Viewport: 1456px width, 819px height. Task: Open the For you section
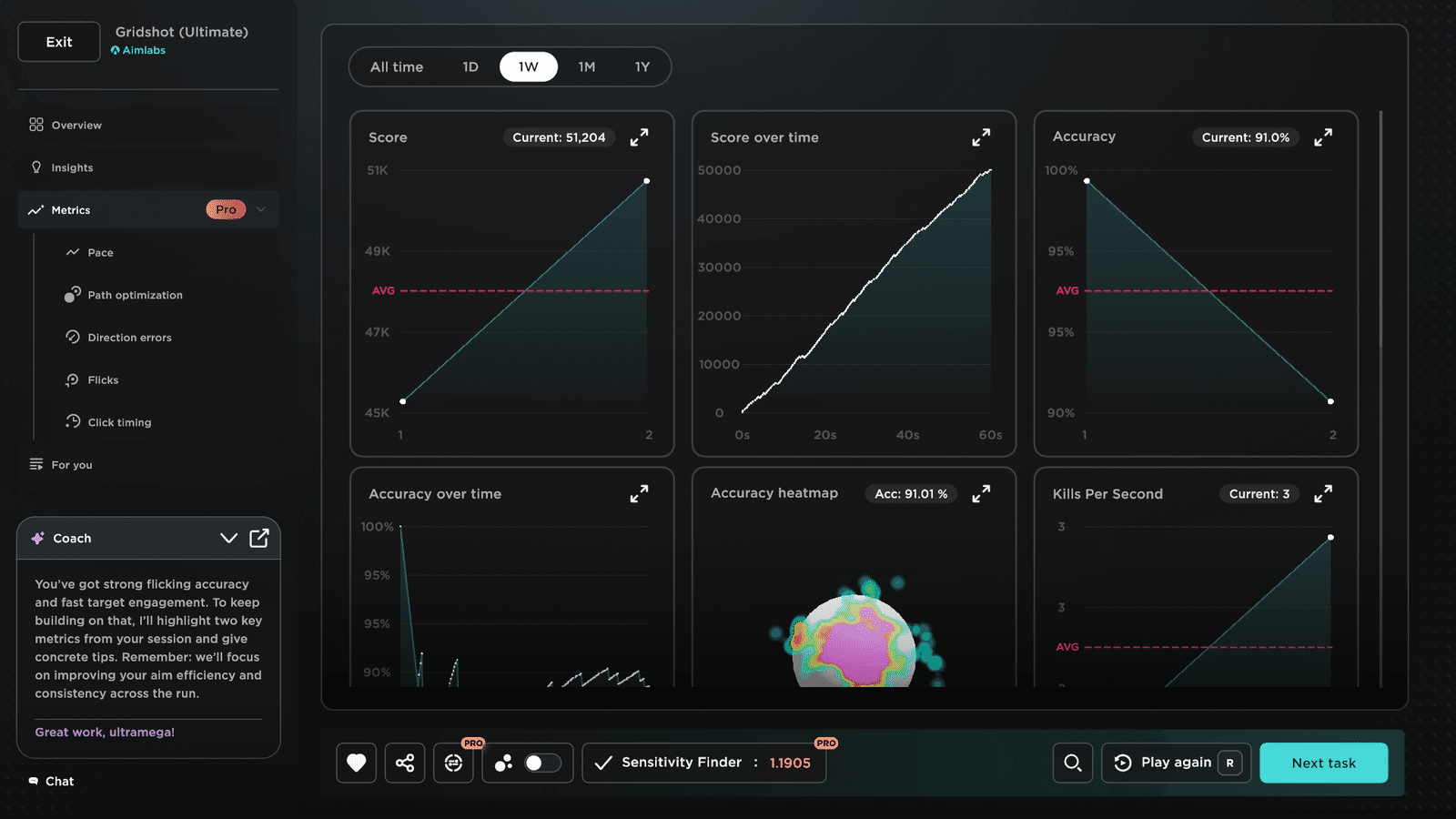pyautogui.click(x=148, y=465)
